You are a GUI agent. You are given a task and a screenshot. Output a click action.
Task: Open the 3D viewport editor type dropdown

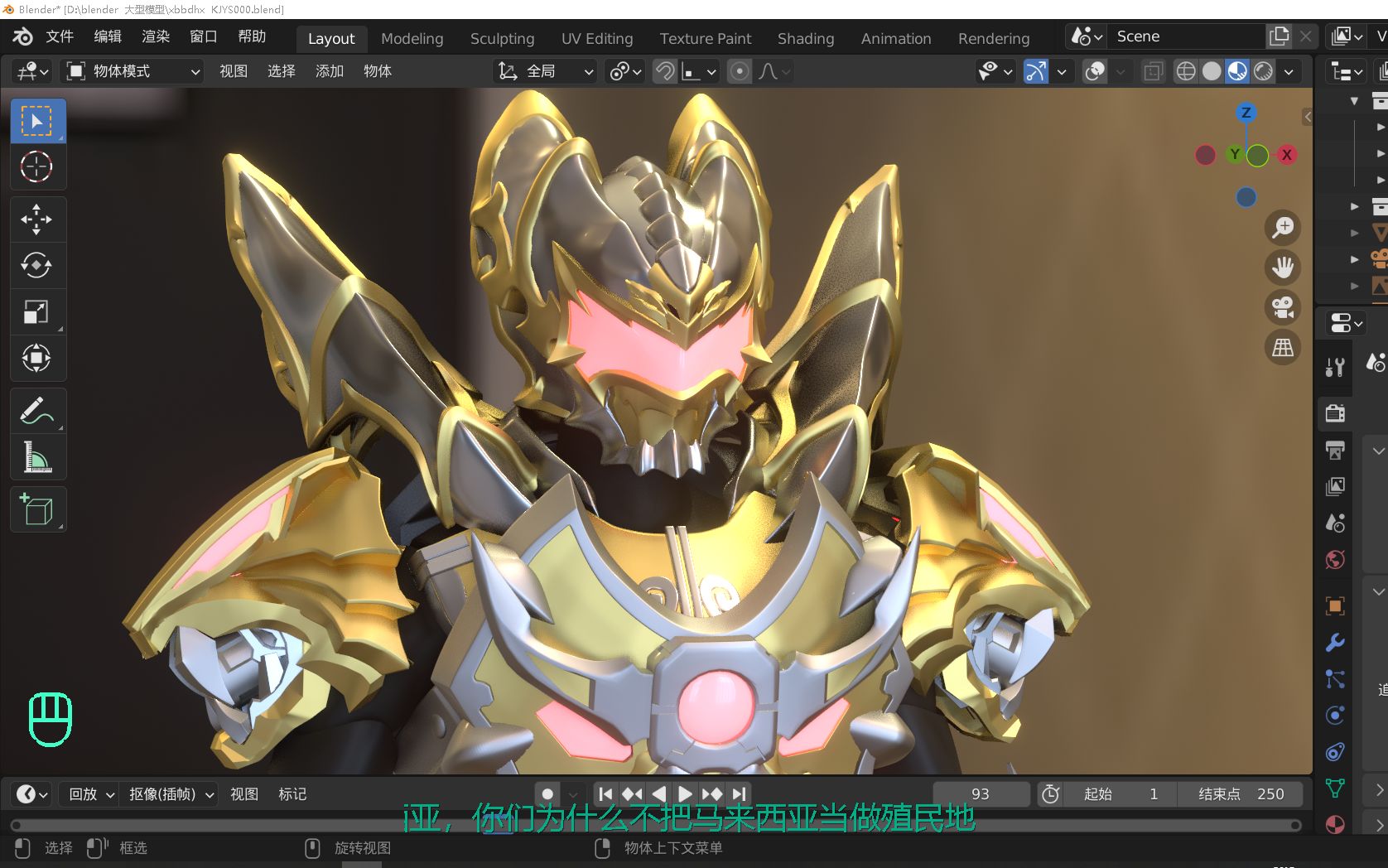(32, 71)
